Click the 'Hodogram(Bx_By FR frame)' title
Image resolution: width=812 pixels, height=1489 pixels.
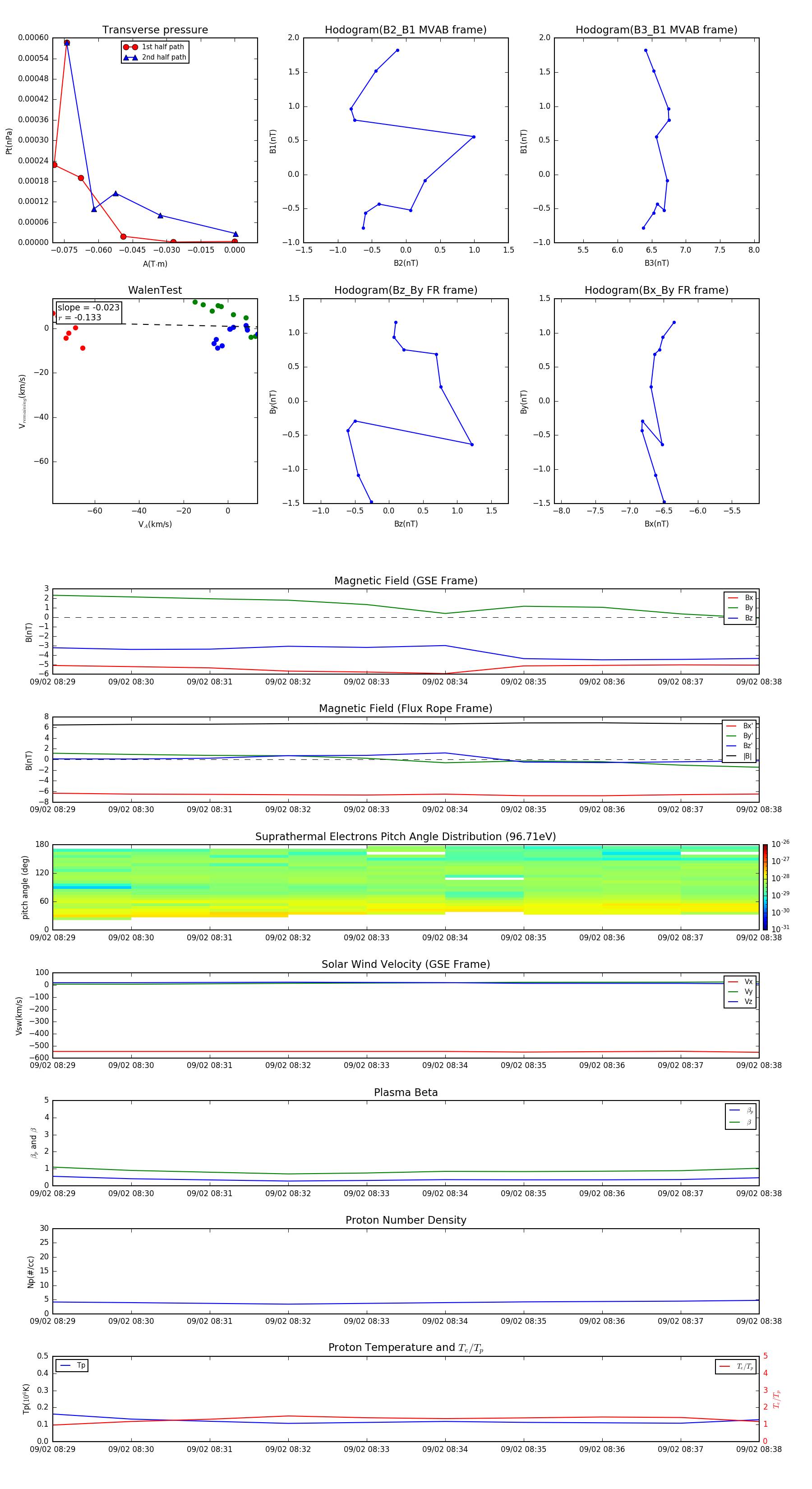pos(656,290)
